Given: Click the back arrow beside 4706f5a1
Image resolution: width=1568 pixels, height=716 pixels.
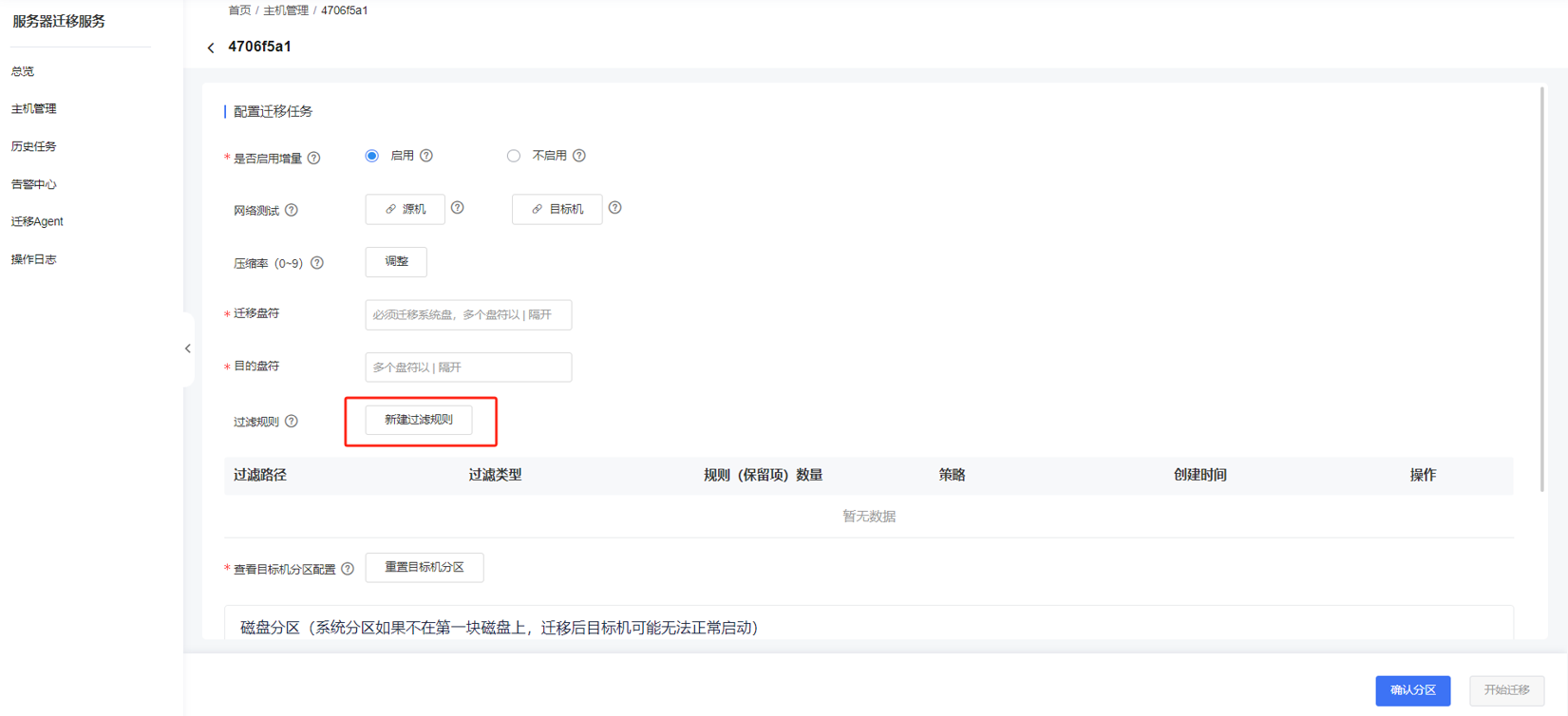Looking at the screenshot, I should [211, 47].
